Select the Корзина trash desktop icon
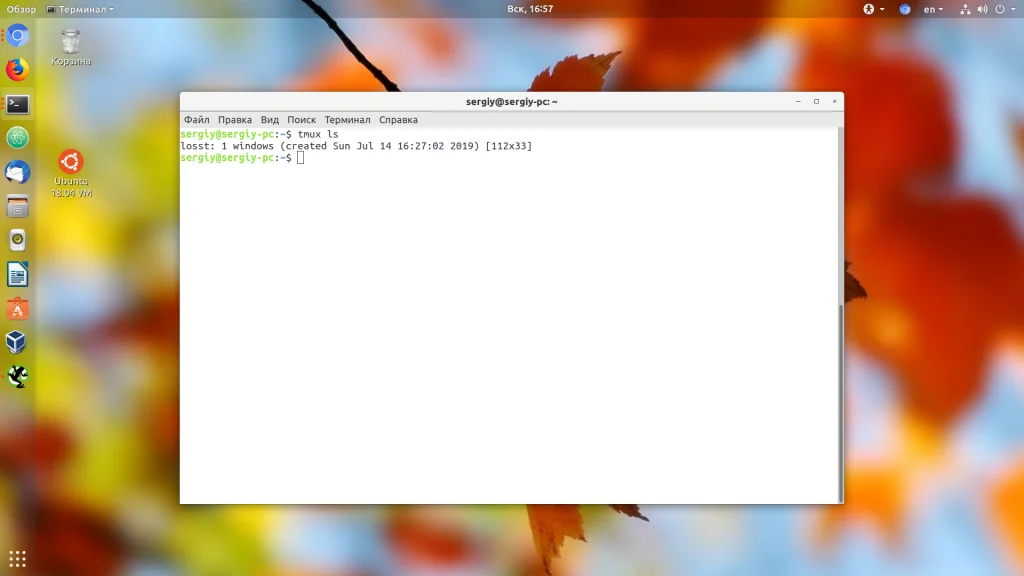Screen dimensions: 1024x576 [71, 48]
